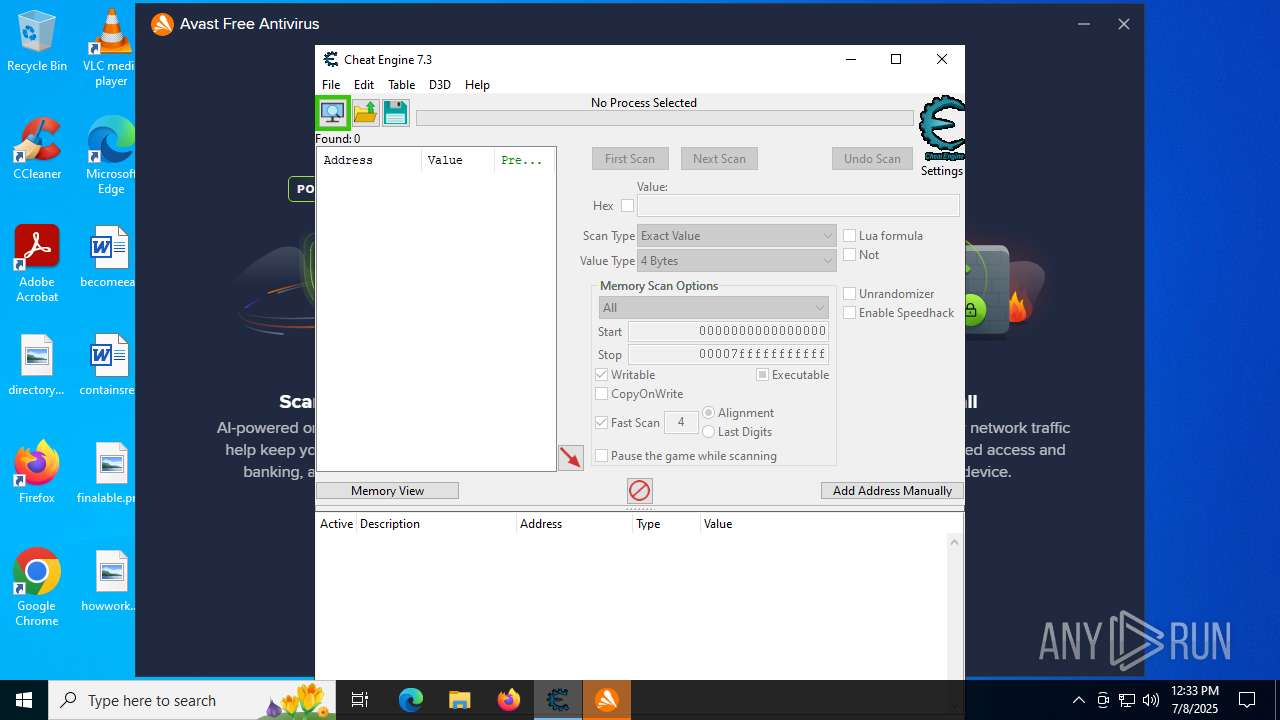Click the open table folder icon
Viewport: 1280px width, 720px height.
click(x=365, y=112)
